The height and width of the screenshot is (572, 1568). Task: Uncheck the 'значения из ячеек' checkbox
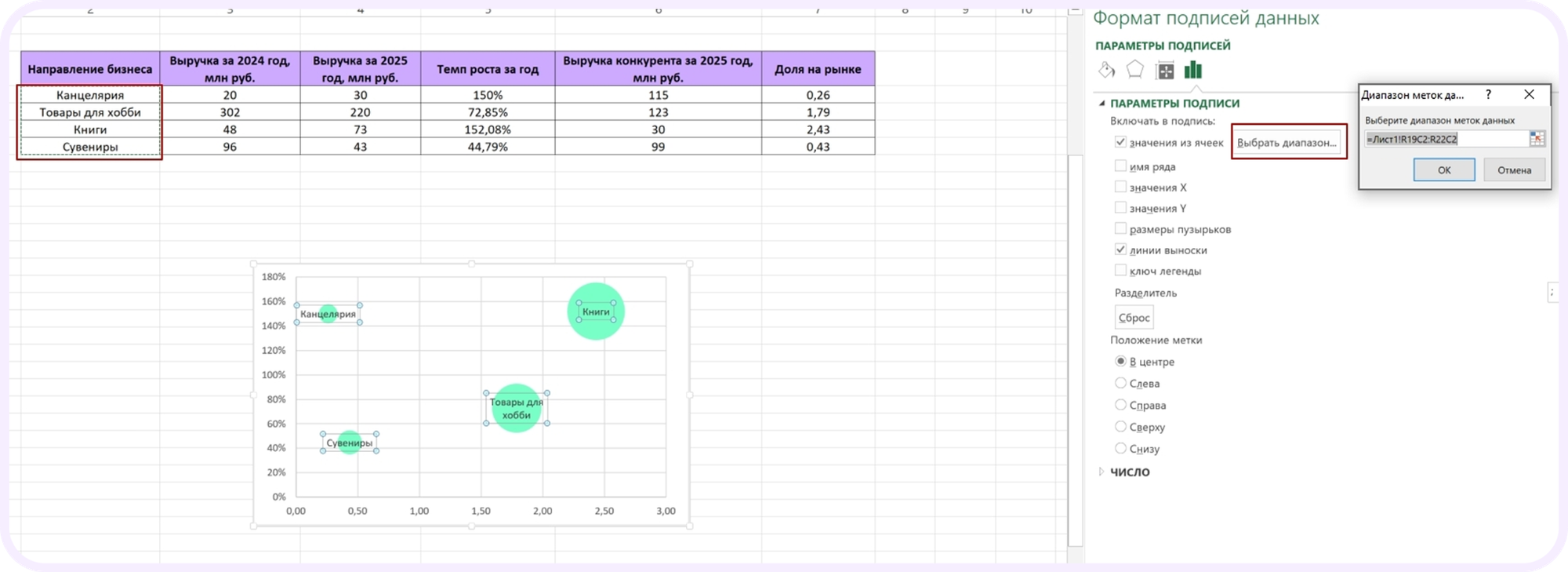(1120, 143)
